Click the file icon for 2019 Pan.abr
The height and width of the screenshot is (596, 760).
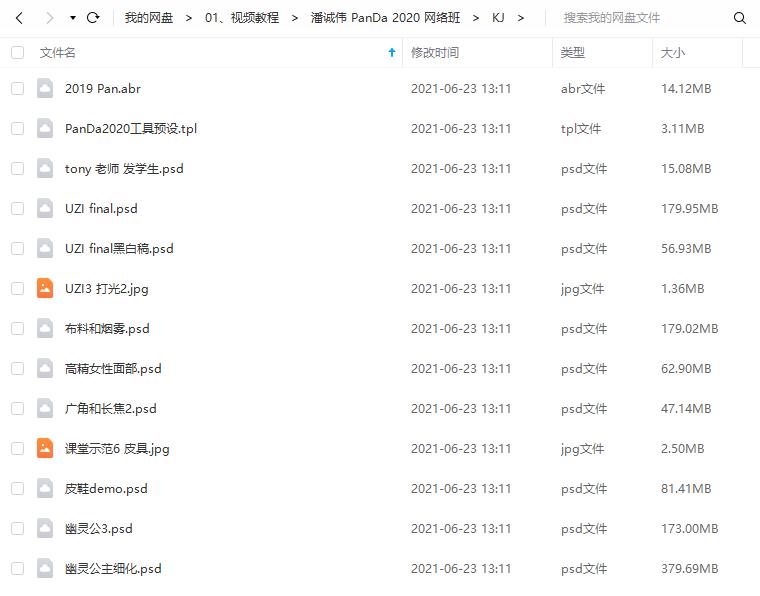click(x=45, y=89)
